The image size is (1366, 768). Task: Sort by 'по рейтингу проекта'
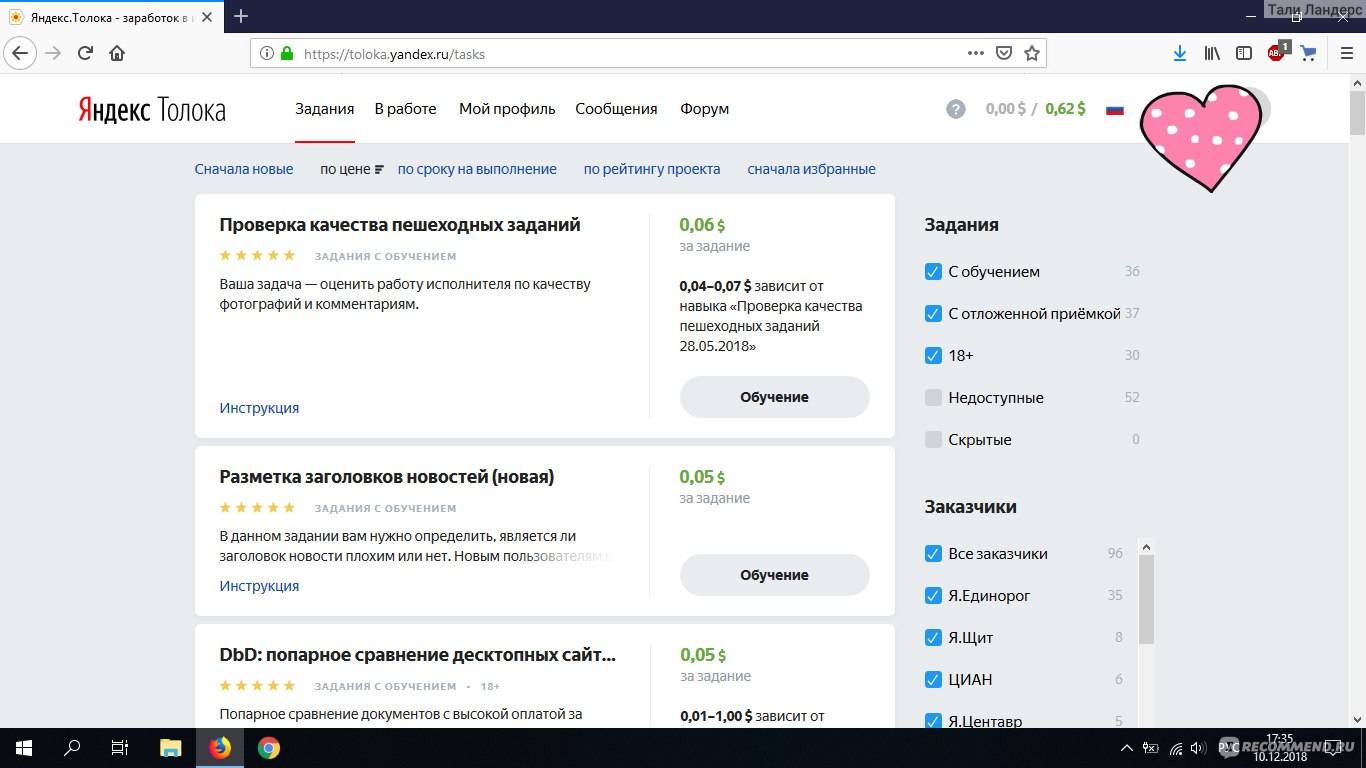click(652, 169)
